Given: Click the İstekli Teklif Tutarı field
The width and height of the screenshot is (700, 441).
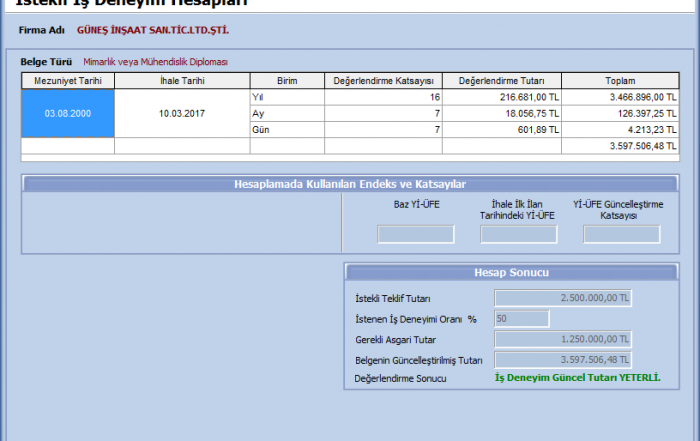Looking at the screenshot, I should pyautogui.click(x=563, y=298).
